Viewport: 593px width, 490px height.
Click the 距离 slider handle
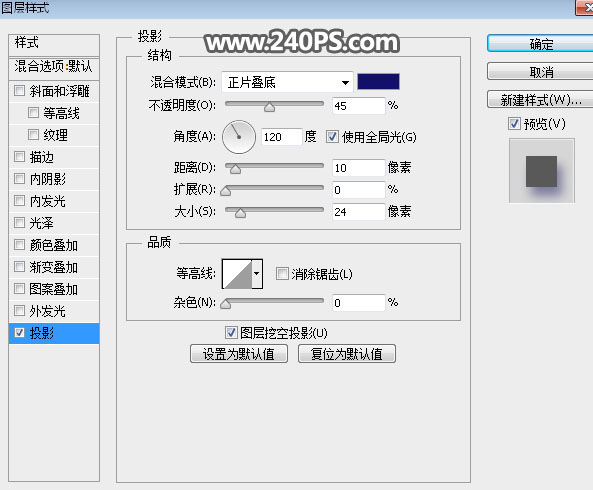point(235,169)
